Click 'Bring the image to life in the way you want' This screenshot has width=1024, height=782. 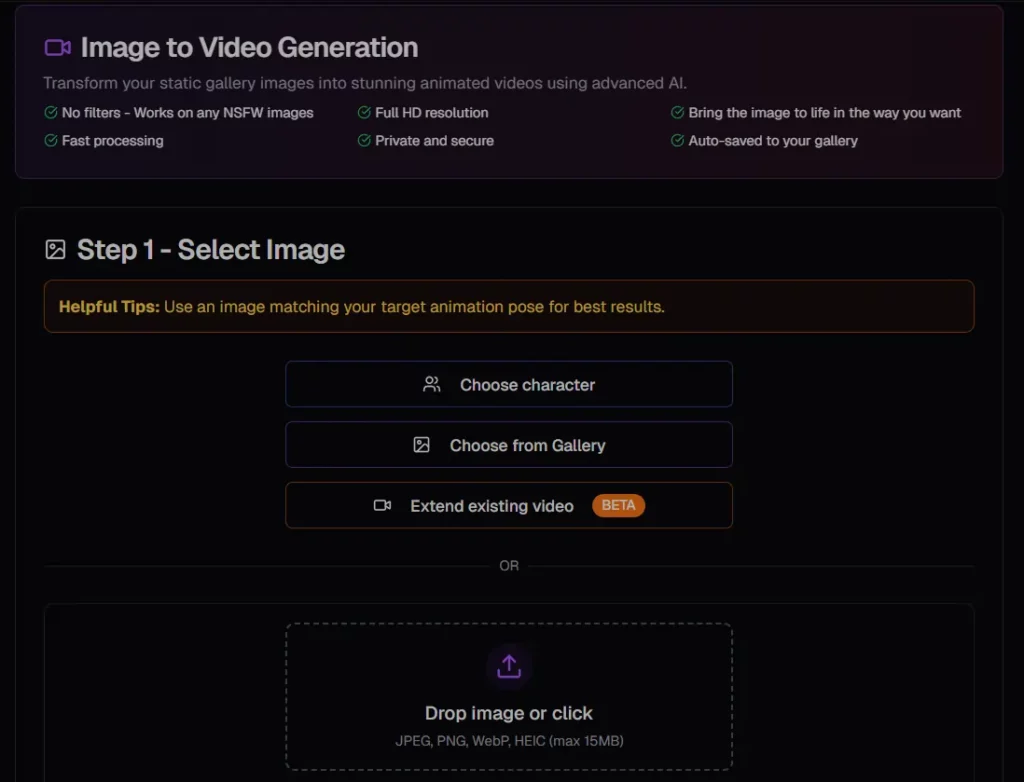click(x=825, y=113)
